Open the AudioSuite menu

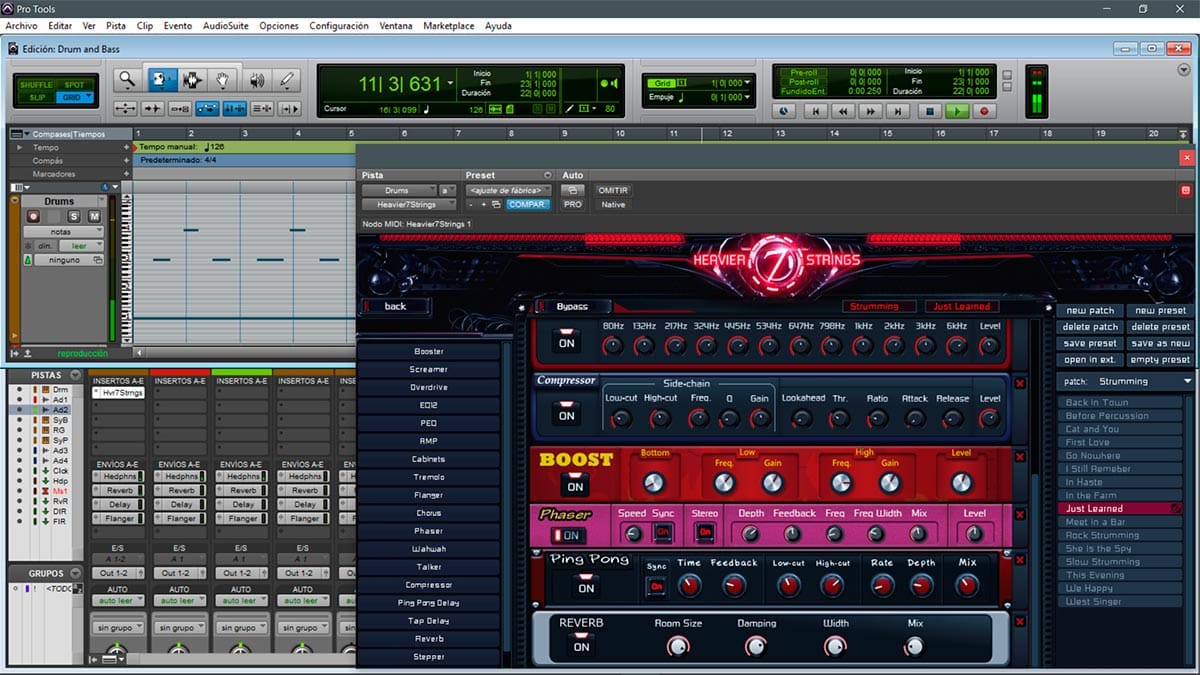pos(226,26)
